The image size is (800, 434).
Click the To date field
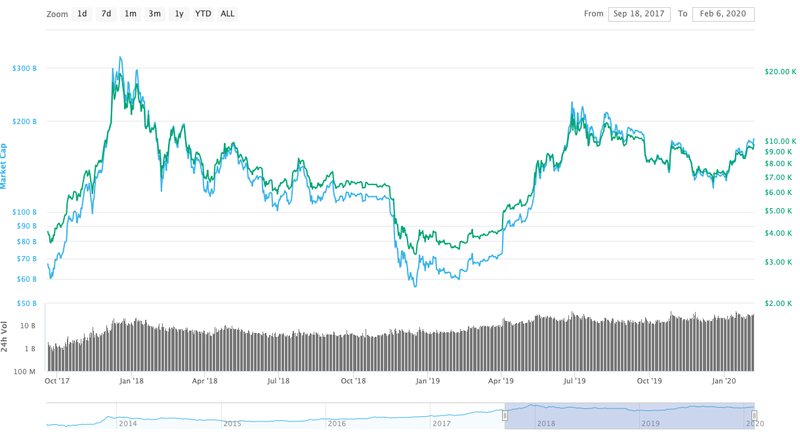[724, 14]
